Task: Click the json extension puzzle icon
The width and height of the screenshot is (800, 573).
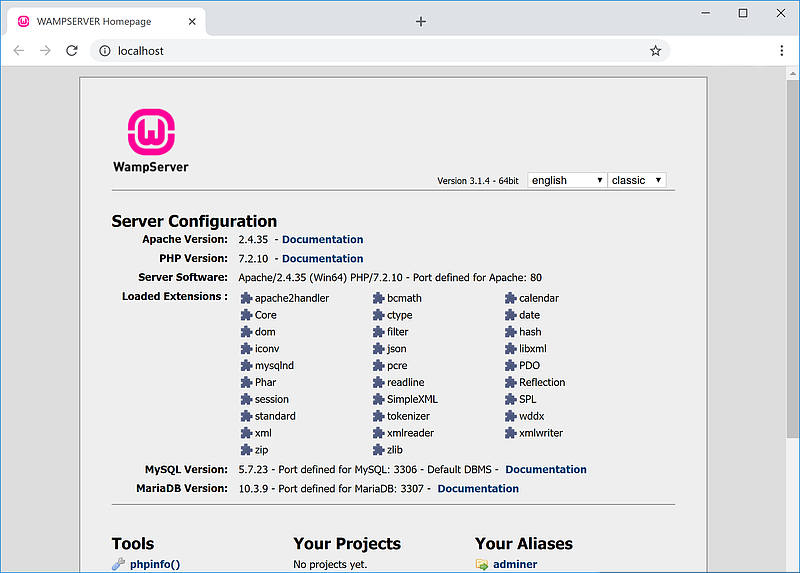Action: (x=379, y=348)
